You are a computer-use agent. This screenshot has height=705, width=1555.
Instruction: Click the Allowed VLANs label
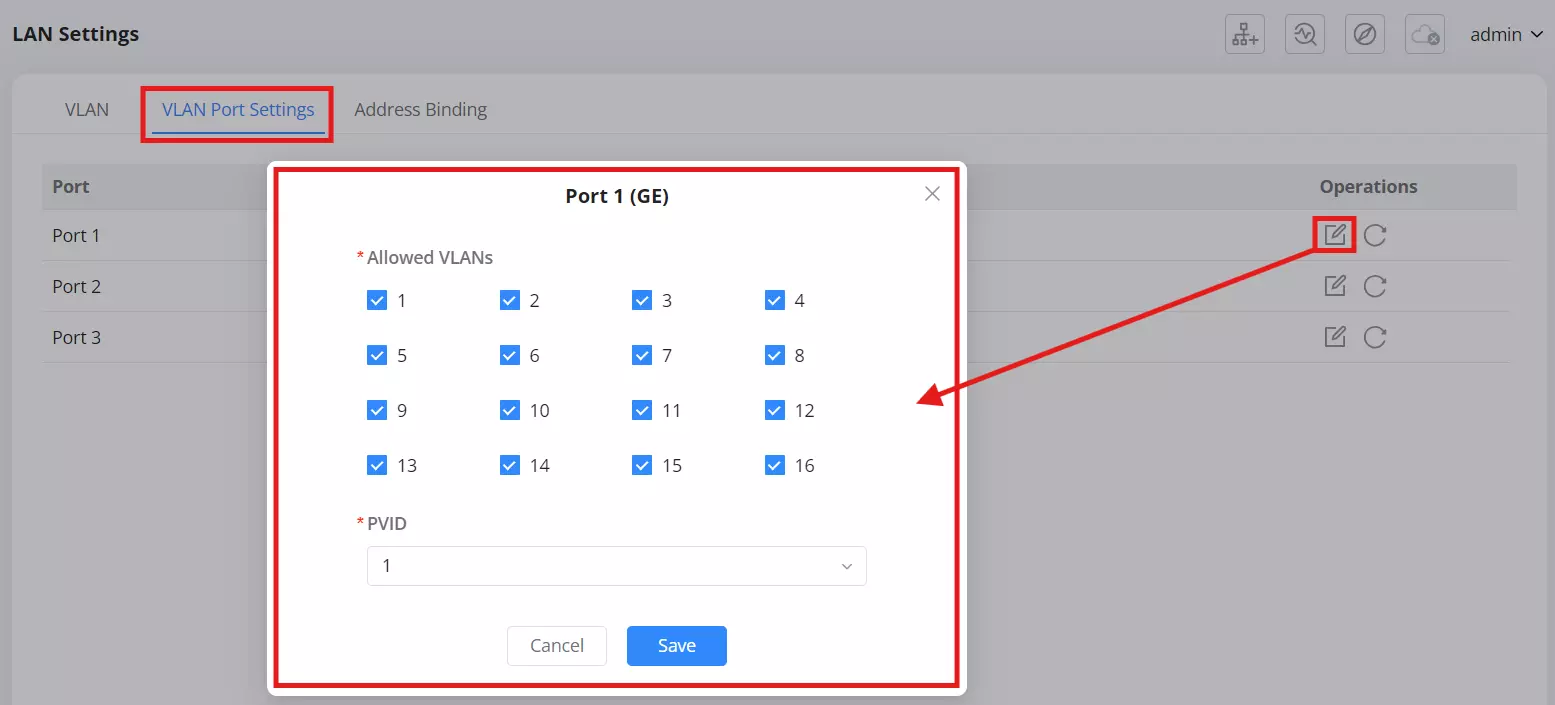(x=430, y=257)
